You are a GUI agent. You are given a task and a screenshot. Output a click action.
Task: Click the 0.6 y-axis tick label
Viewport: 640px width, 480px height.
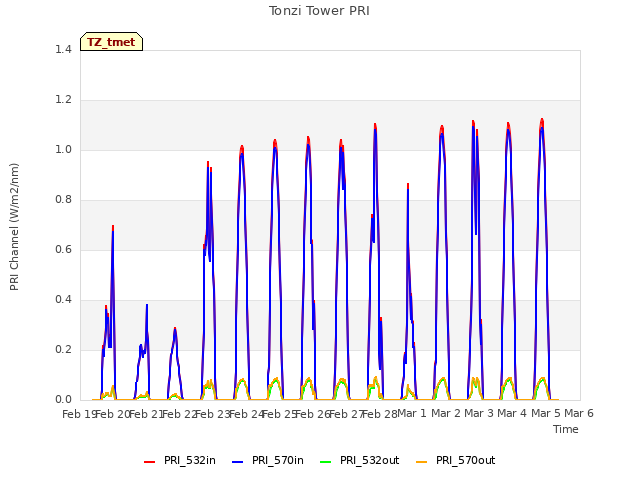coord(63,250)
